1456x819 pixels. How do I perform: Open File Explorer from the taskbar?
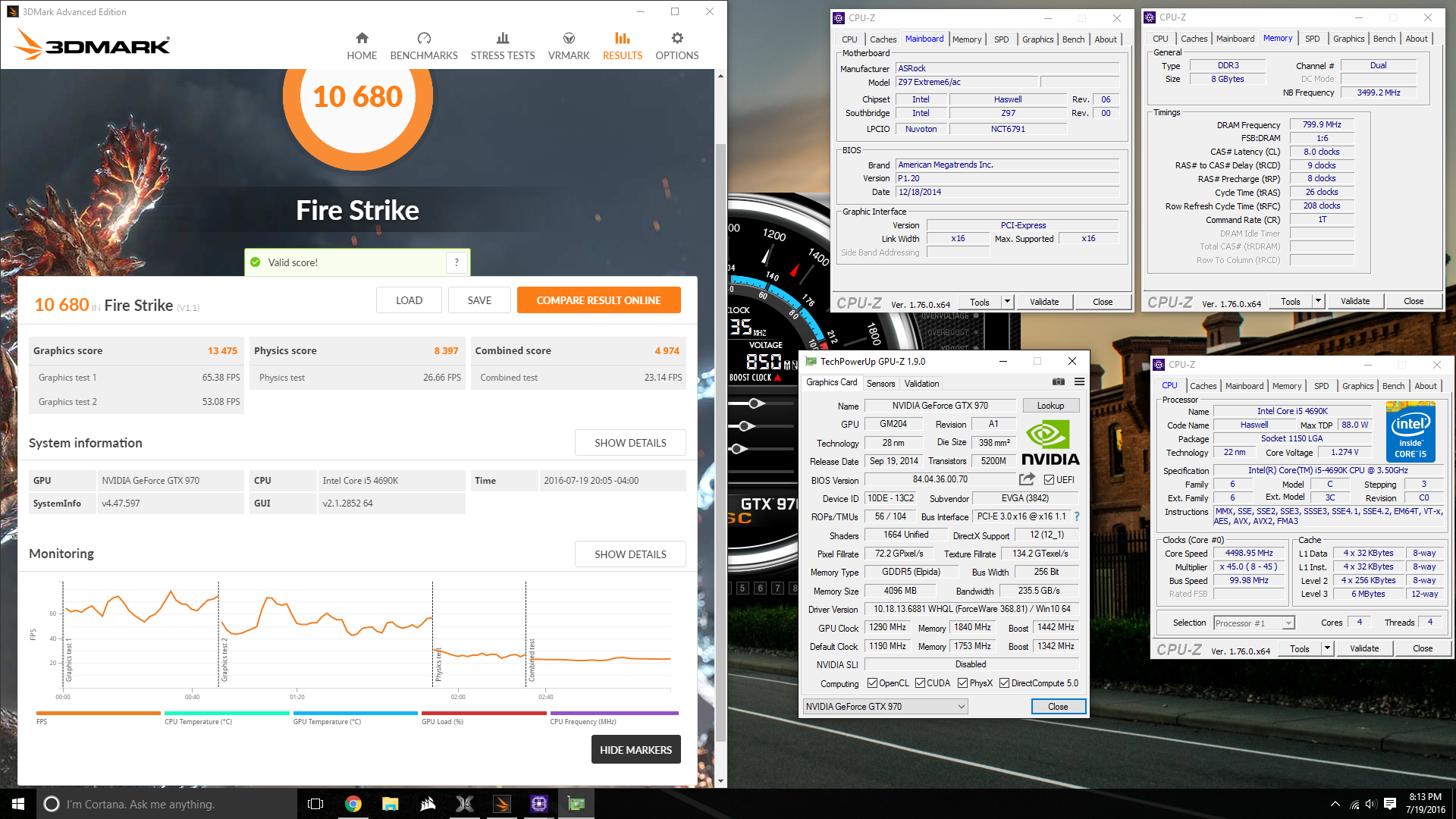tap(391, 804)
